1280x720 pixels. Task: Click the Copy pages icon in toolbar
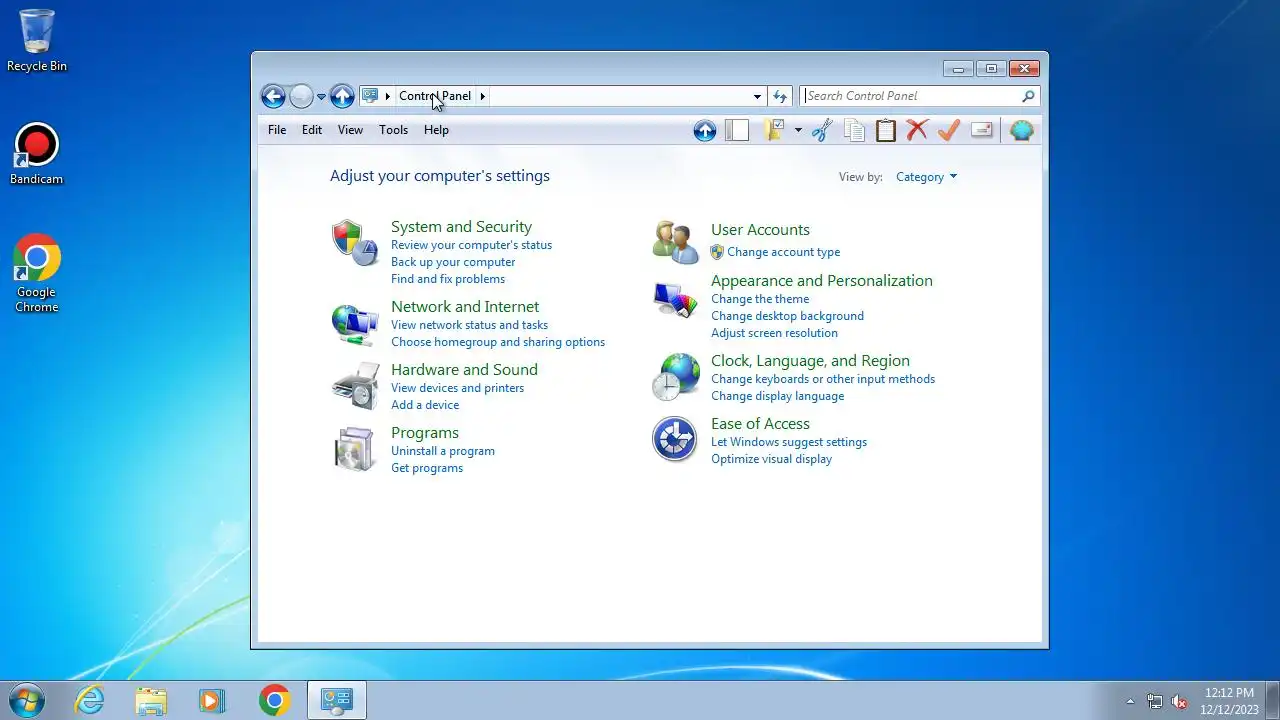[x=854, y=130]
